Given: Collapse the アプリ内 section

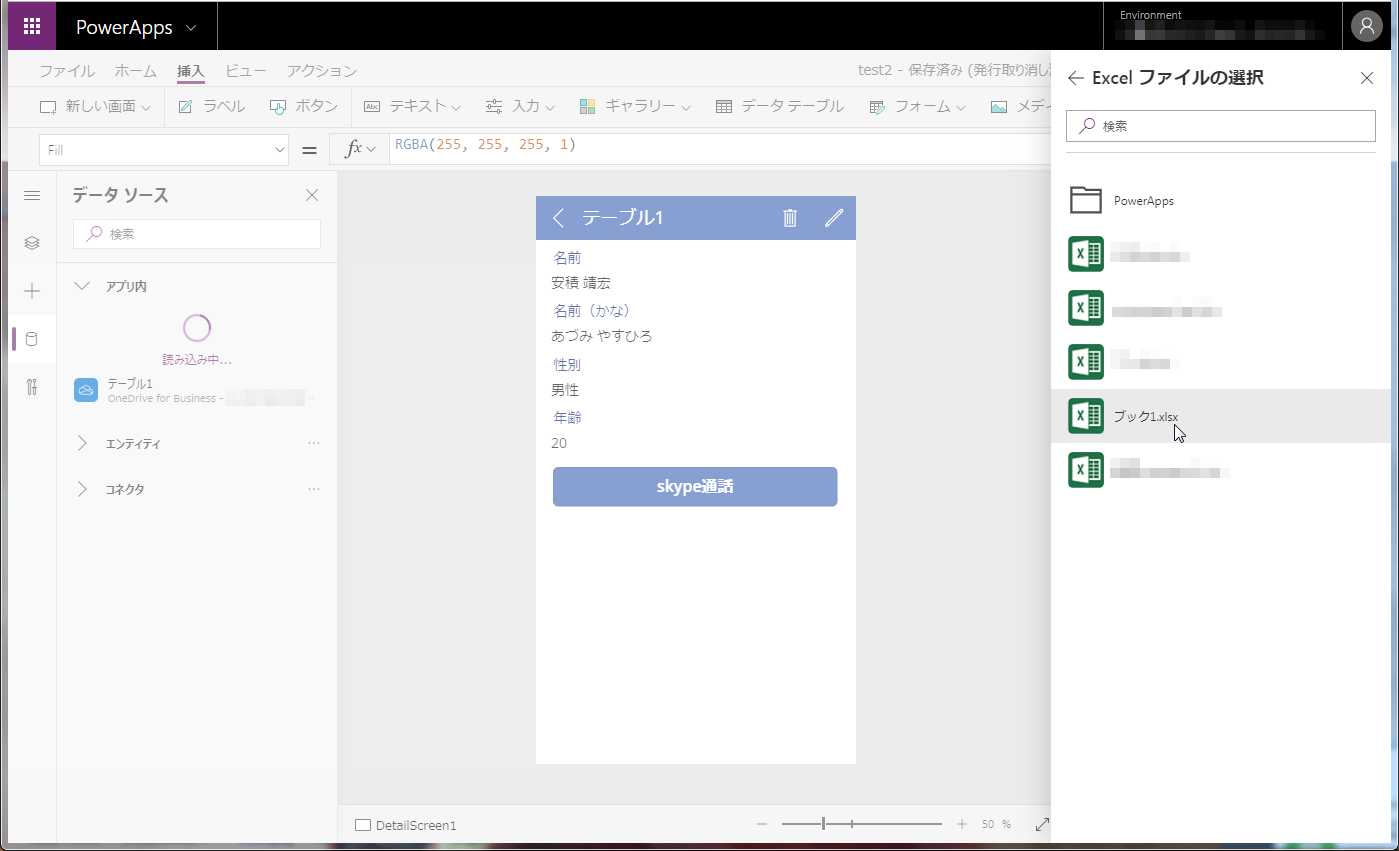Looking at the screenshot, I should [x=82, y=286].
